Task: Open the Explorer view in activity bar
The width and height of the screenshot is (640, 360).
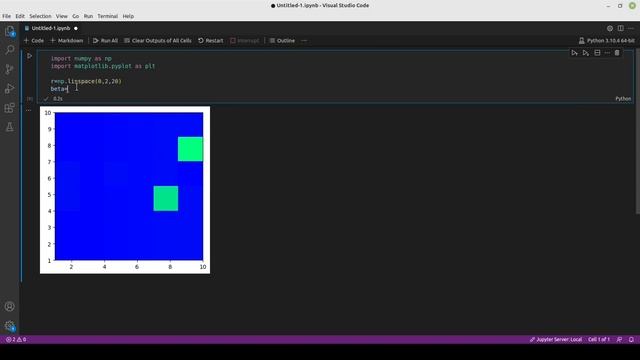Action: (9, 31)
